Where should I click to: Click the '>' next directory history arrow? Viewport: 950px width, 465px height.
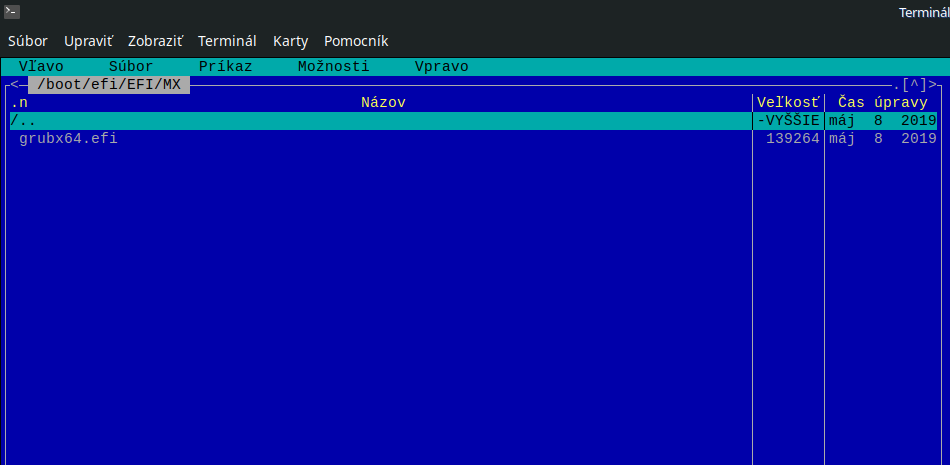click(x=933, y=85)
